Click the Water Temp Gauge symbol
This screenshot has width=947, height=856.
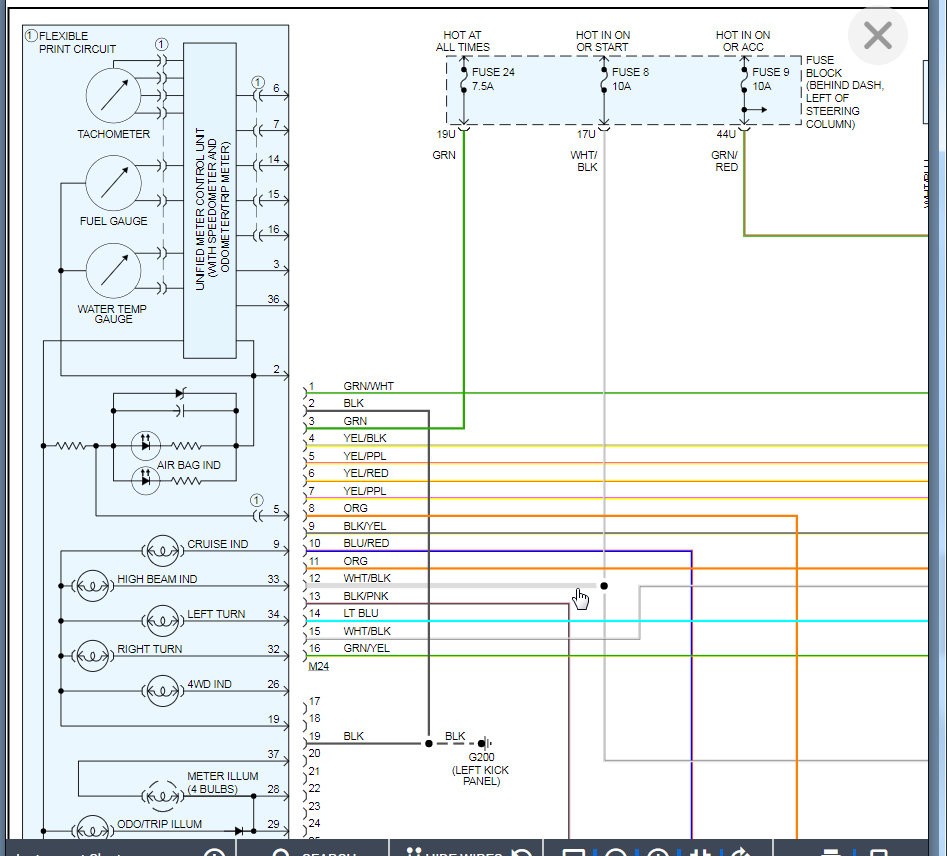pos(114,271)
